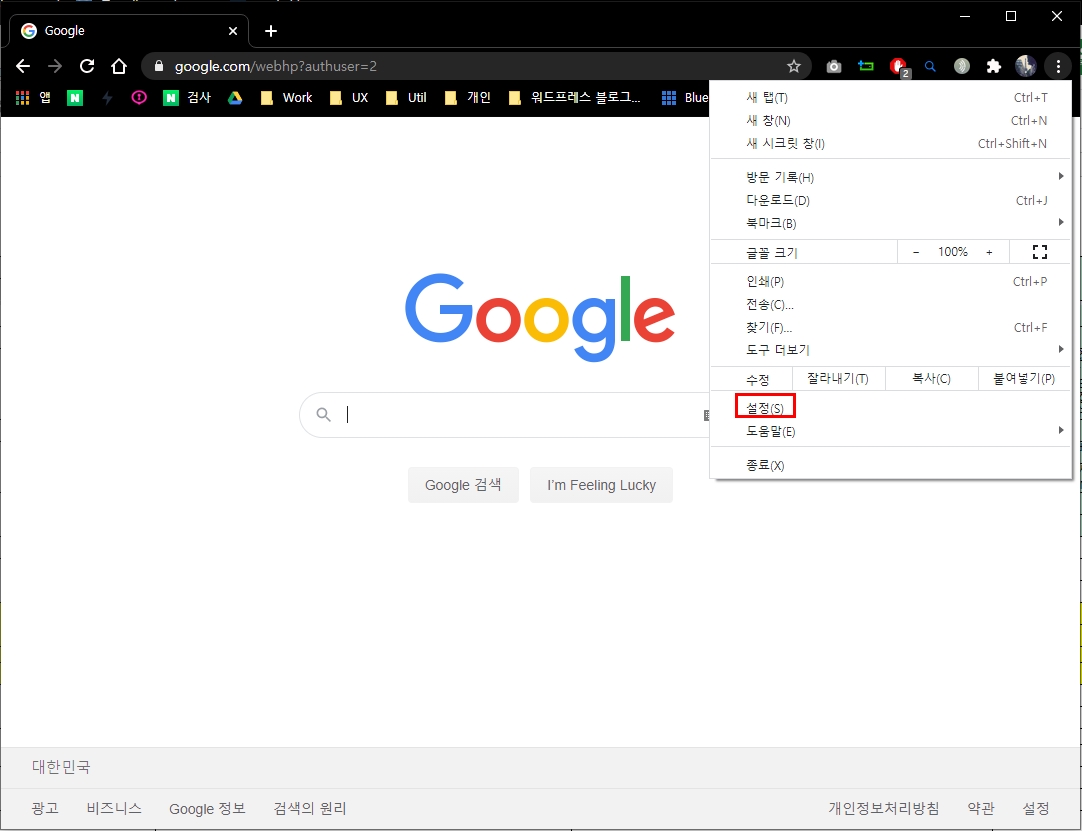Open the camera screenshot extension
The height and width of the screenshot is (831, 1082).
pyautogui.click(x=834, y=66)
